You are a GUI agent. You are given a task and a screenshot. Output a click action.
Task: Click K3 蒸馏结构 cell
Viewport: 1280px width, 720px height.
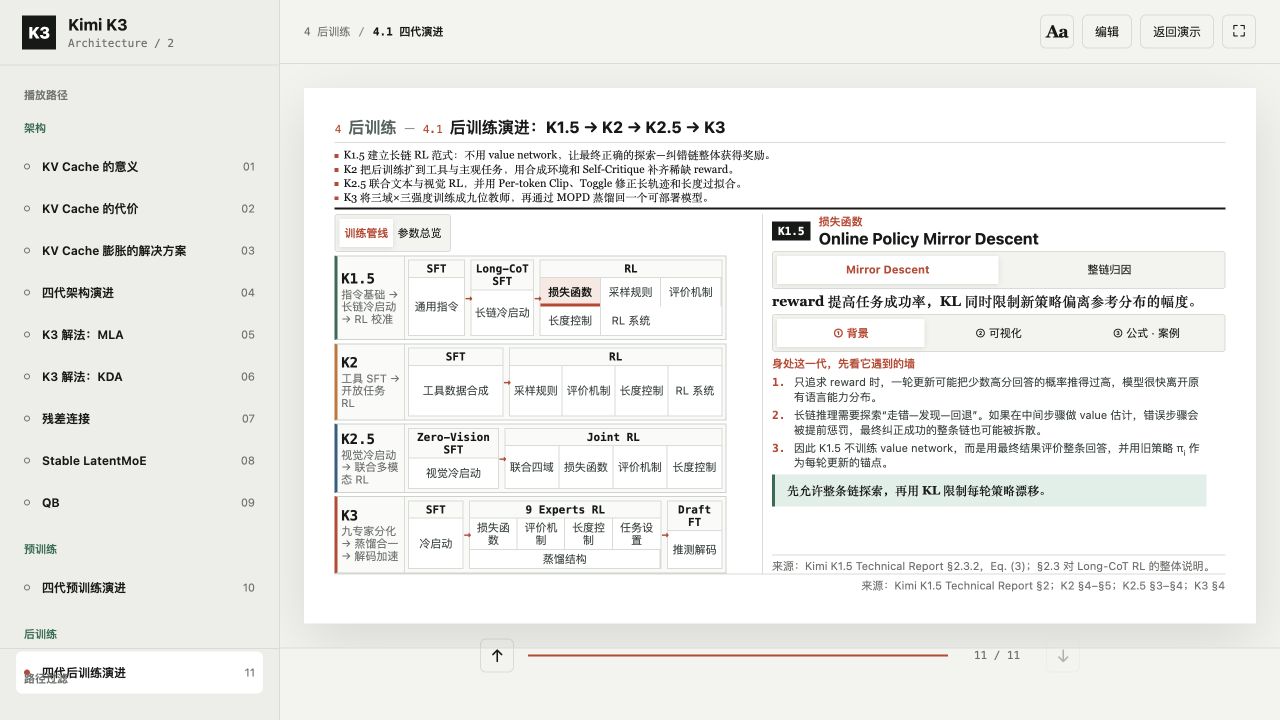[565, 559]
